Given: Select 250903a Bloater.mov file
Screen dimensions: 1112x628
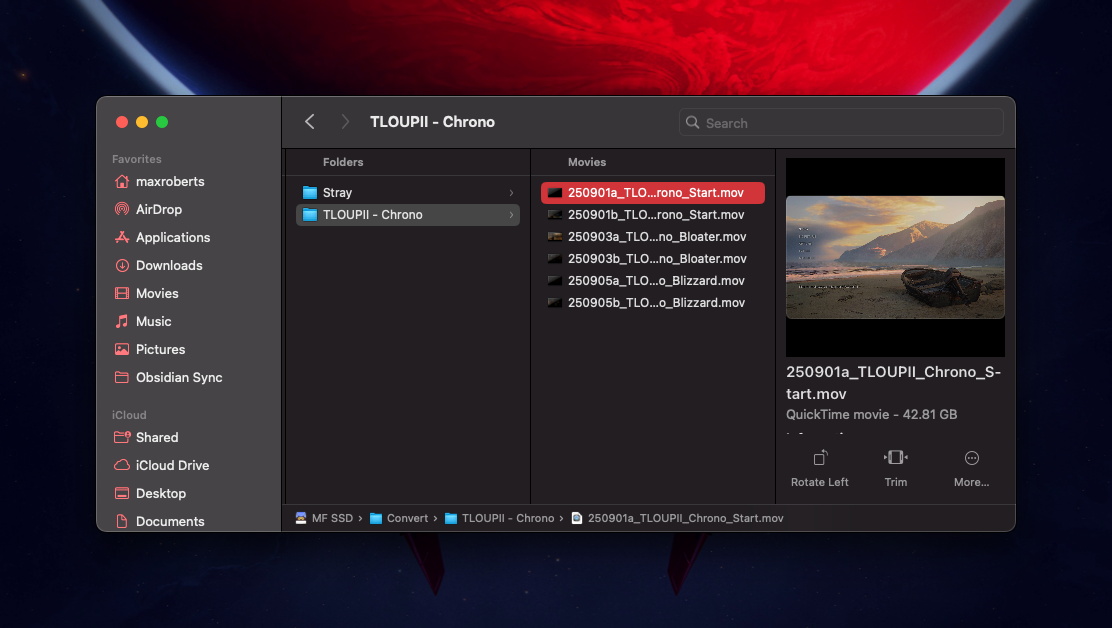Looking at the screenshot, I should click(655, 237).
